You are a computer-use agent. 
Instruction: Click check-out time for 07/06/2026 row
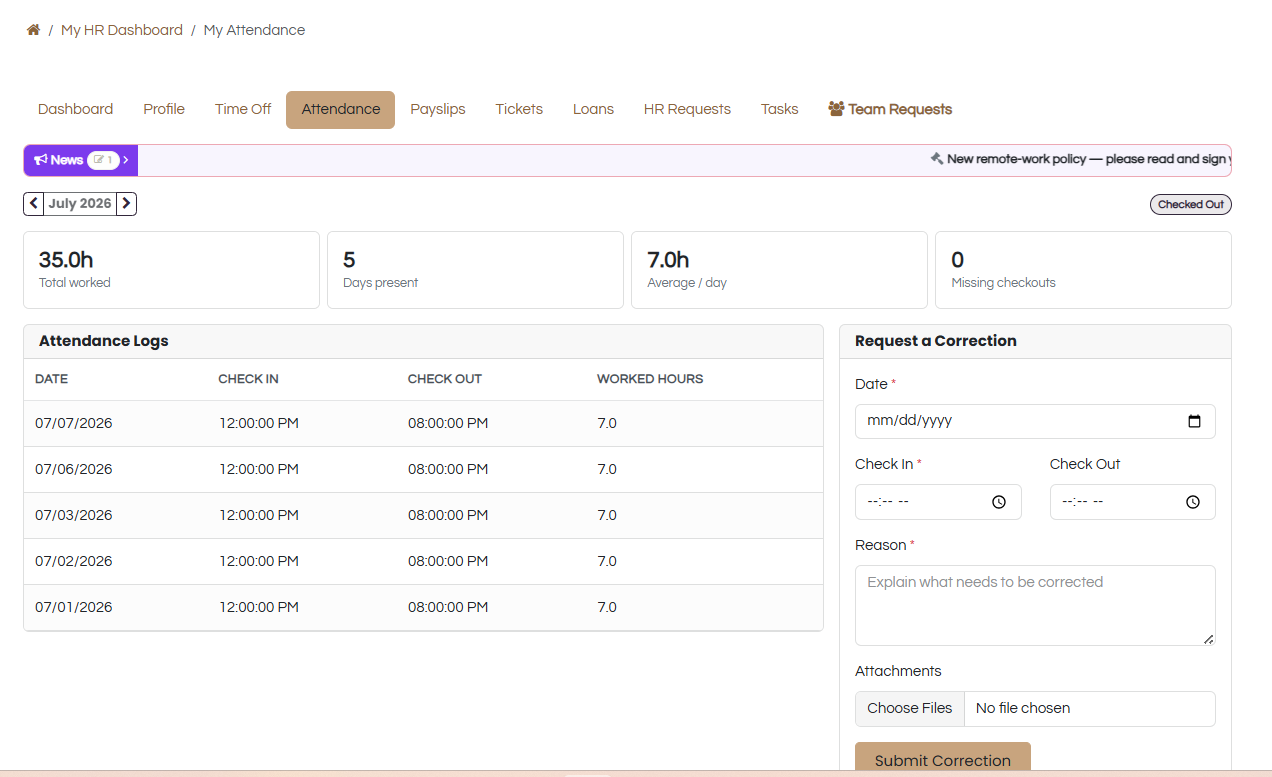[448, 469]
